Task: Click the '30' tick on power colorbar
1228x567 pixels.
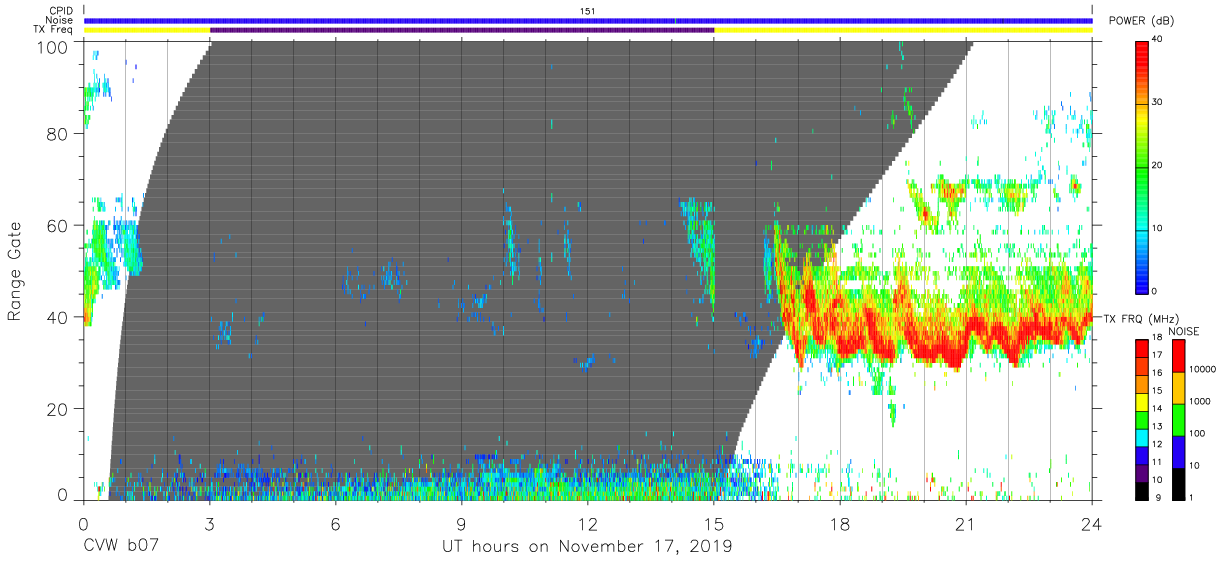Action: click(1158, 103)
